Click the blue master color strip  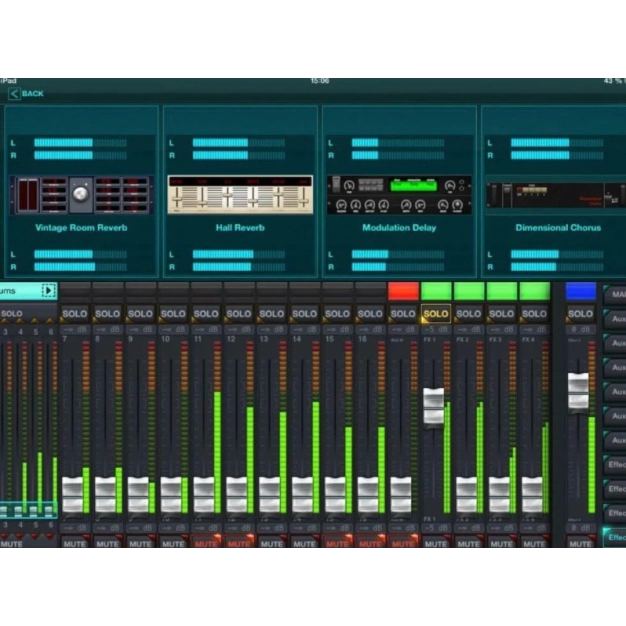pyautogui.click(x=581, y=291)
